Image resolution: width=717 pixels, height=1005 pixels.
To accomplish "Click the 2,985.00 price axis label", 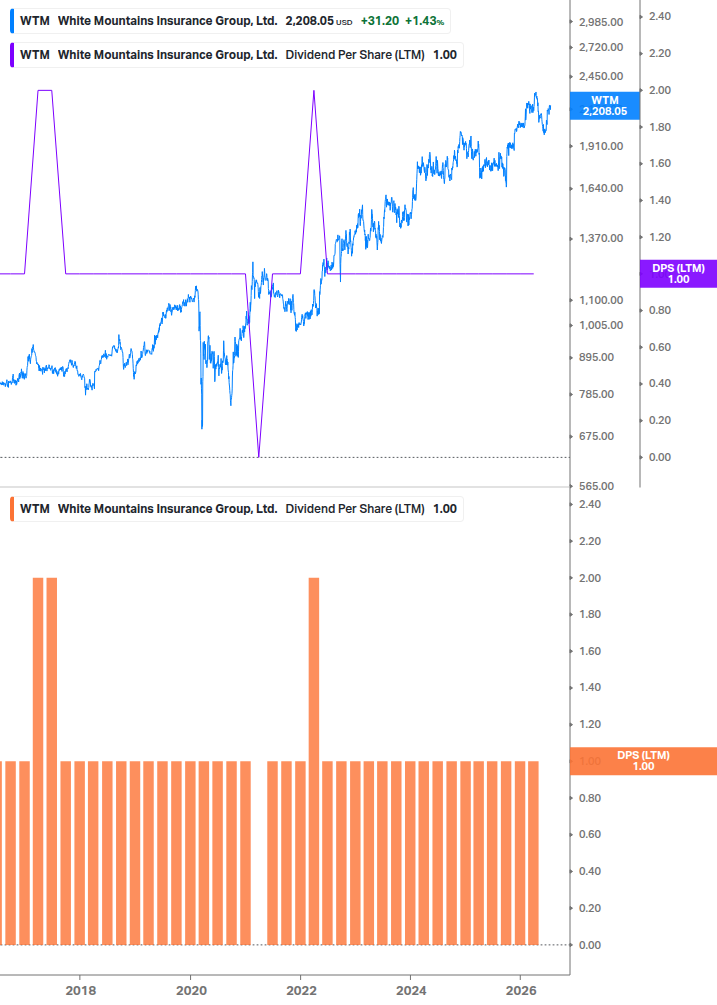I will tap(601, 22).
